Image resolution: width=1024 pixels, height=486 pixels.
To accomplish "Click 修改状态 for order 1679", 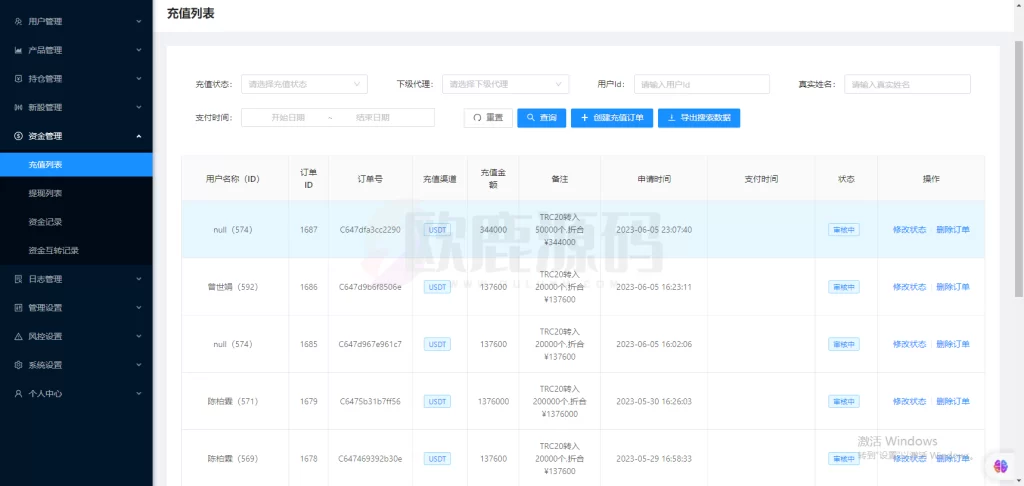I will click(909, 401).
